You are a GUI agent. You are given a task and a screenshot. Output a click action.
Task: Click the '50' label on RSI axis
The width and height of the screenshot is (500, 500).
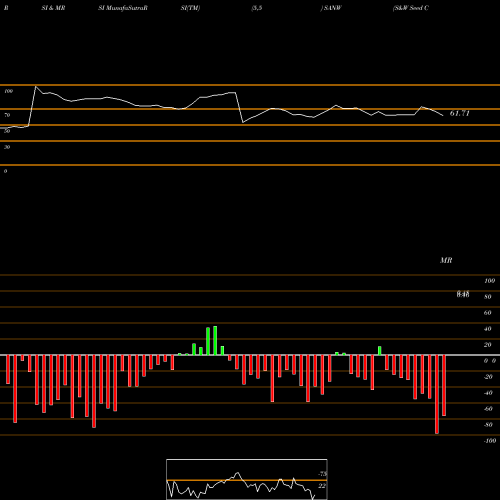coord(7,131)
